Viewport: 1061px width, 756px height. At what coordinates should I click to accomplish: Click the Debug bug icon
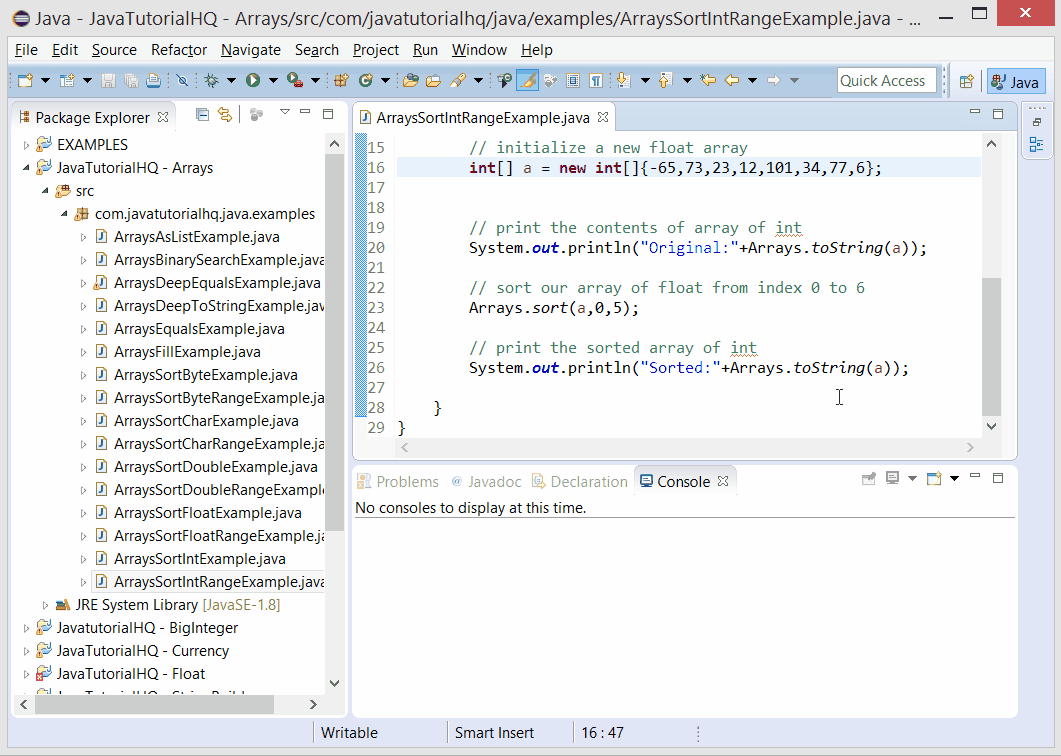coord(212,81)
